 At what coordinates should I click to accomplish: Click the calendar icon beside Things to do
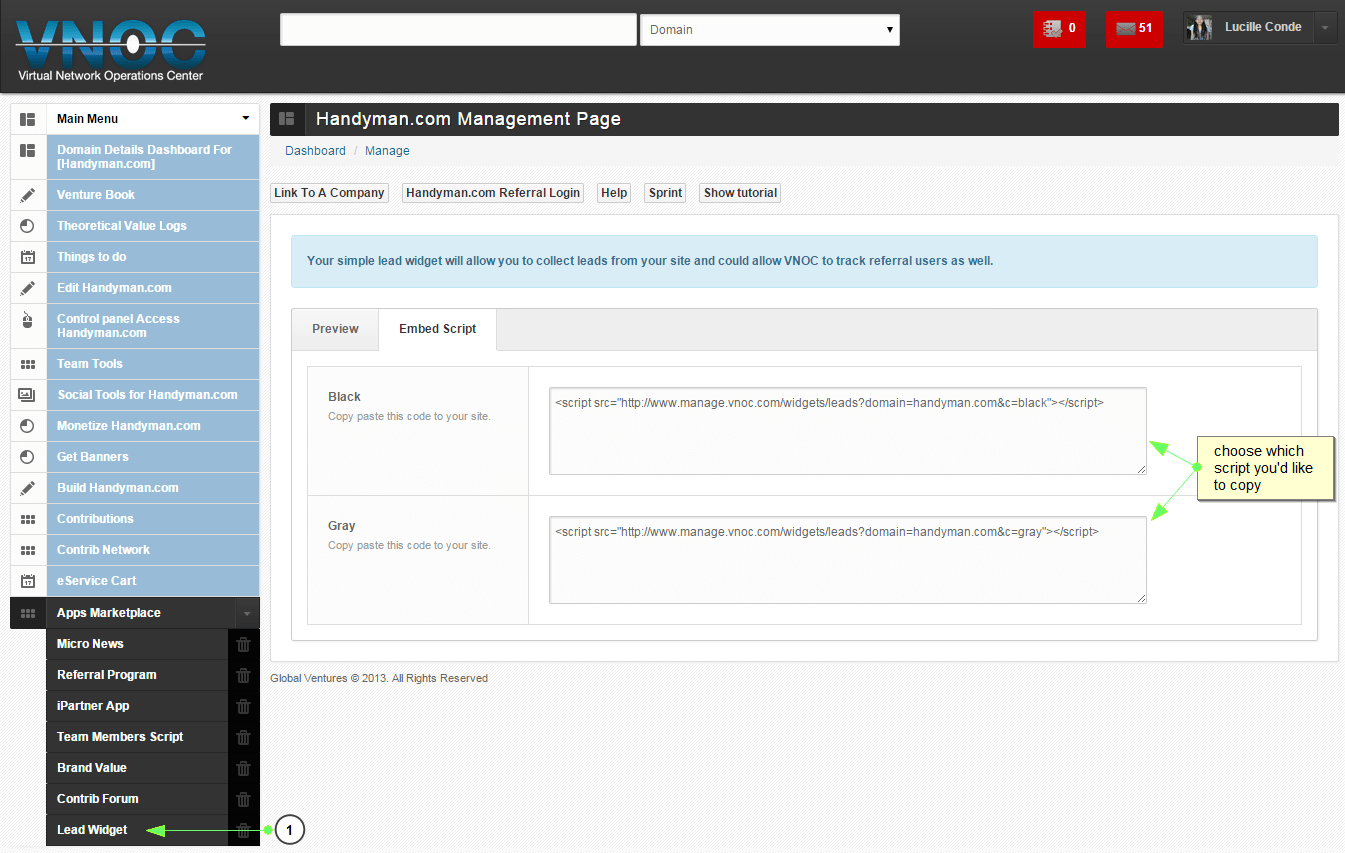[28, 257]
